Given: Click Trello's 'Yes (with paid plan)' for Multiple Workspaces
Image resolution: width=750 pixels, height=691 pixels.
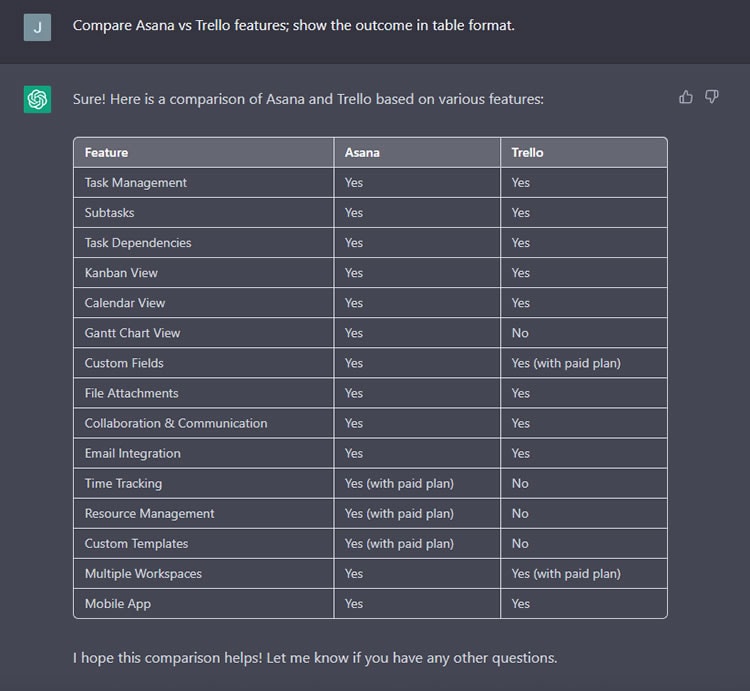Looking at the screenshot, I should point(566,574).
